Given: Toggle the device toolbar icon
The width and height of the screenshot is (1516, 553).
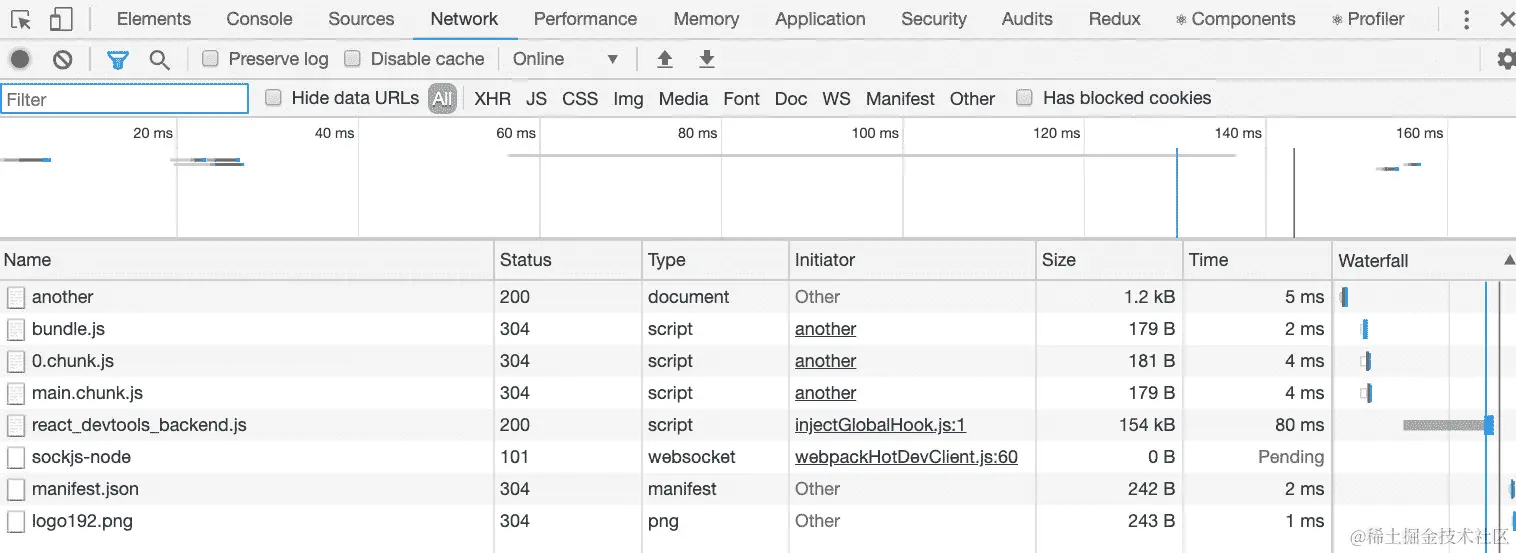Looking at the screenshot, I should click(60, 19).
